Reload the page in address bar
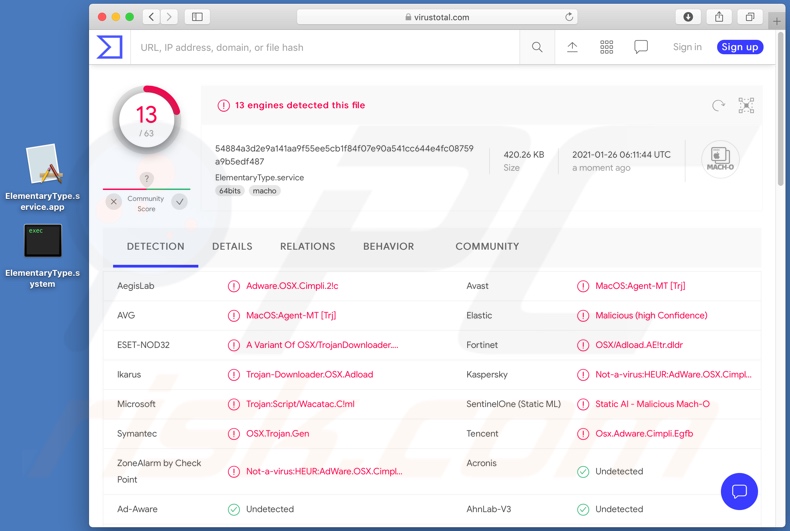Screen dimensions: 790x531 [569, 17]
